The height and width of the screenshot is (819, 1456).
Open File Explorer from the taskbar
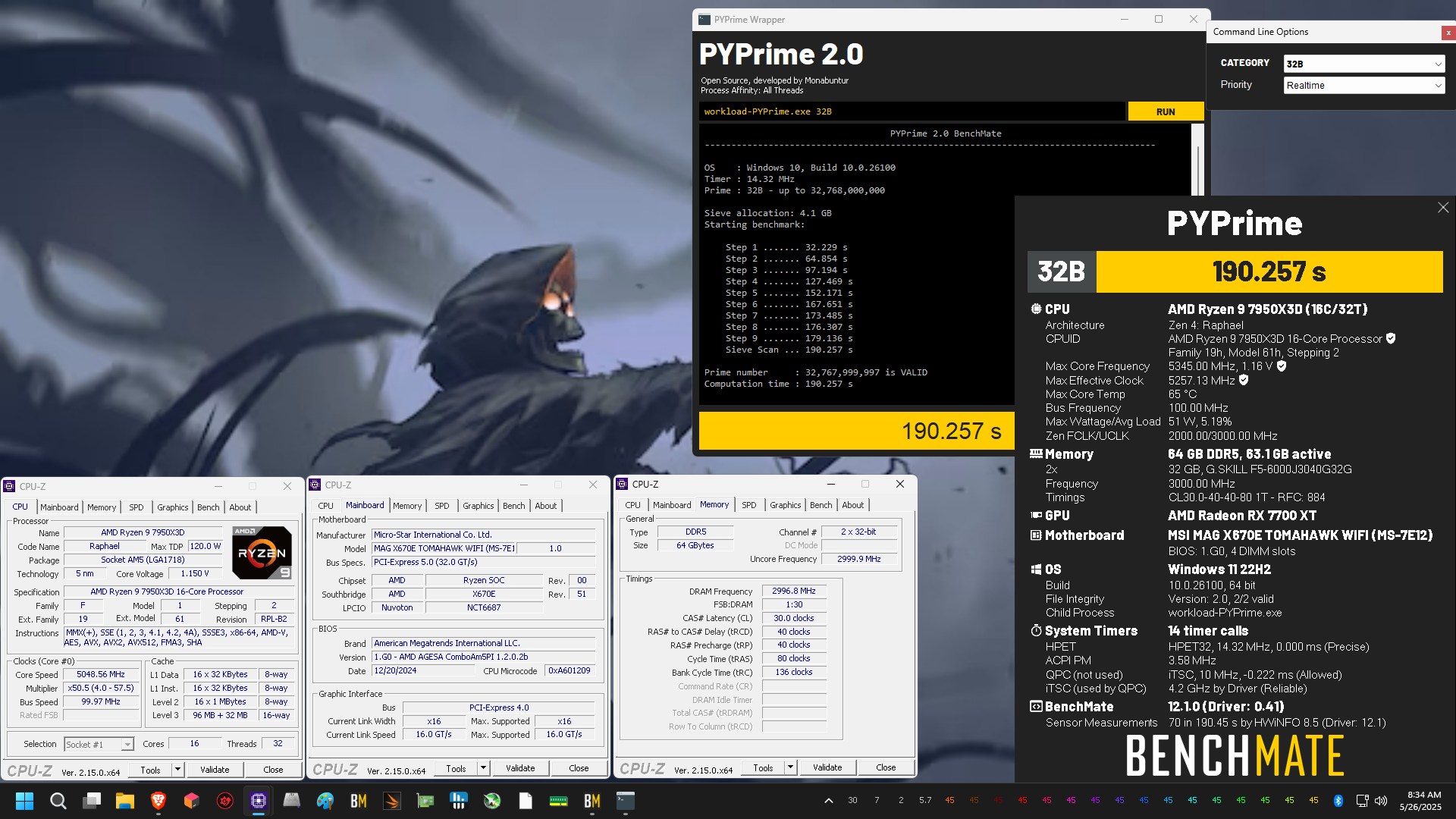125,801
